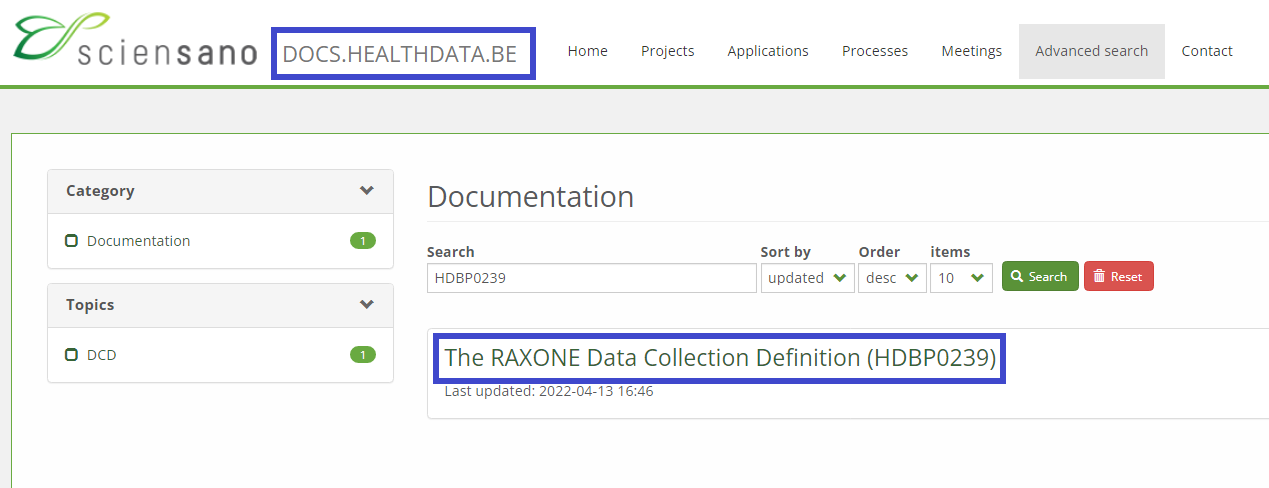Open the Sort by dropdown

click(807, 278)
